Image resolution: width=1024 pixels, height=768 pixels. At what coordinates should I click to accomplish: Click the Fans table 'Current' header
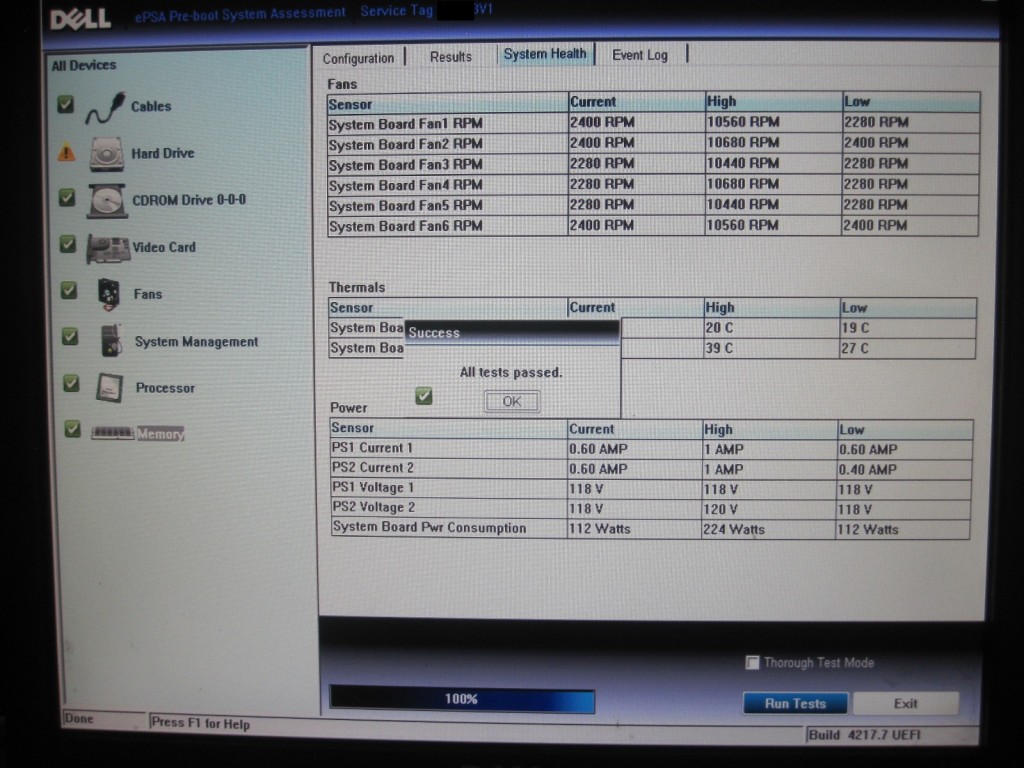point(593,102)
